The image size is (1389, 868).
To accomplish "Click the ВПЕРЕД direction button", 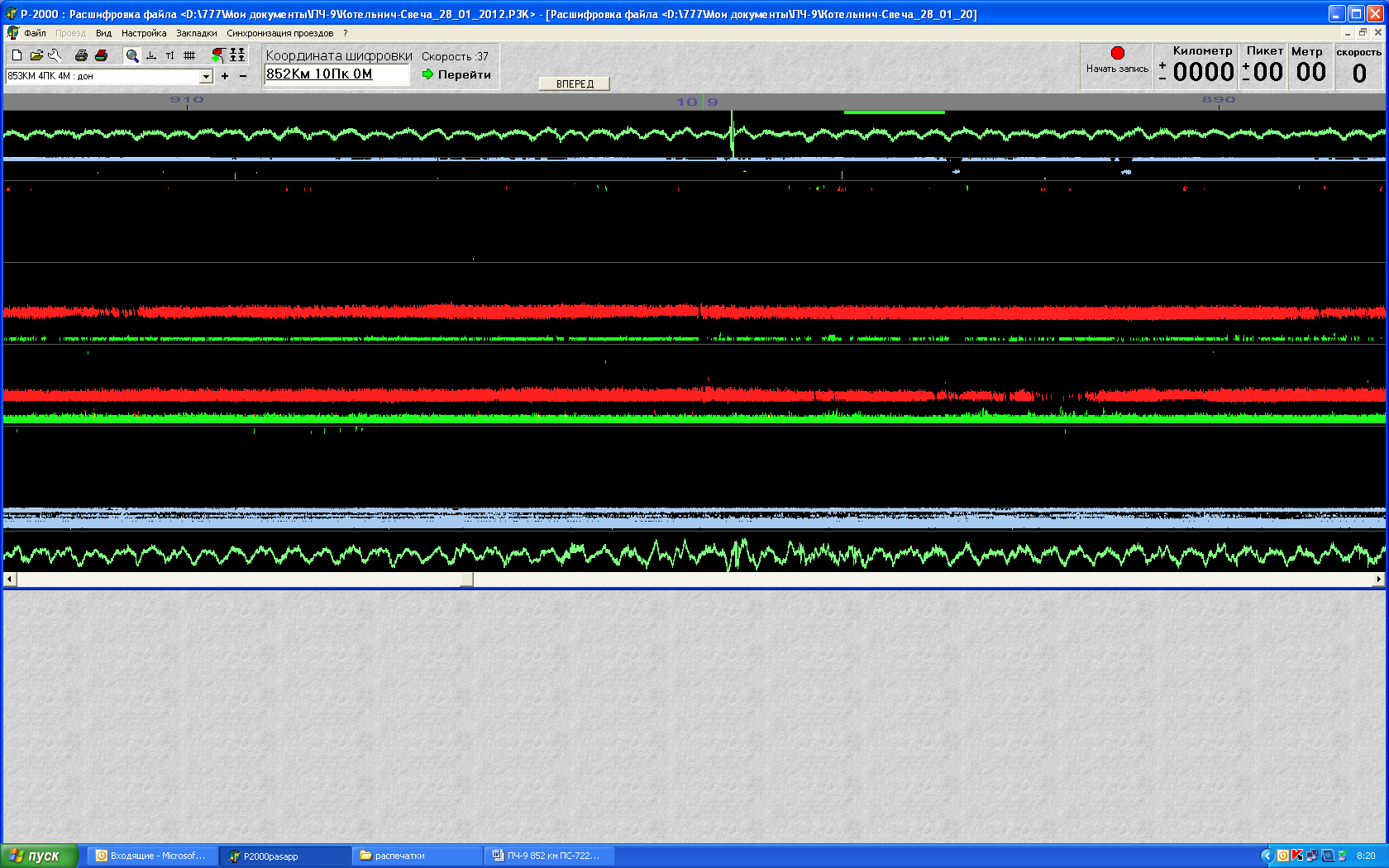I will pos(575,83).
